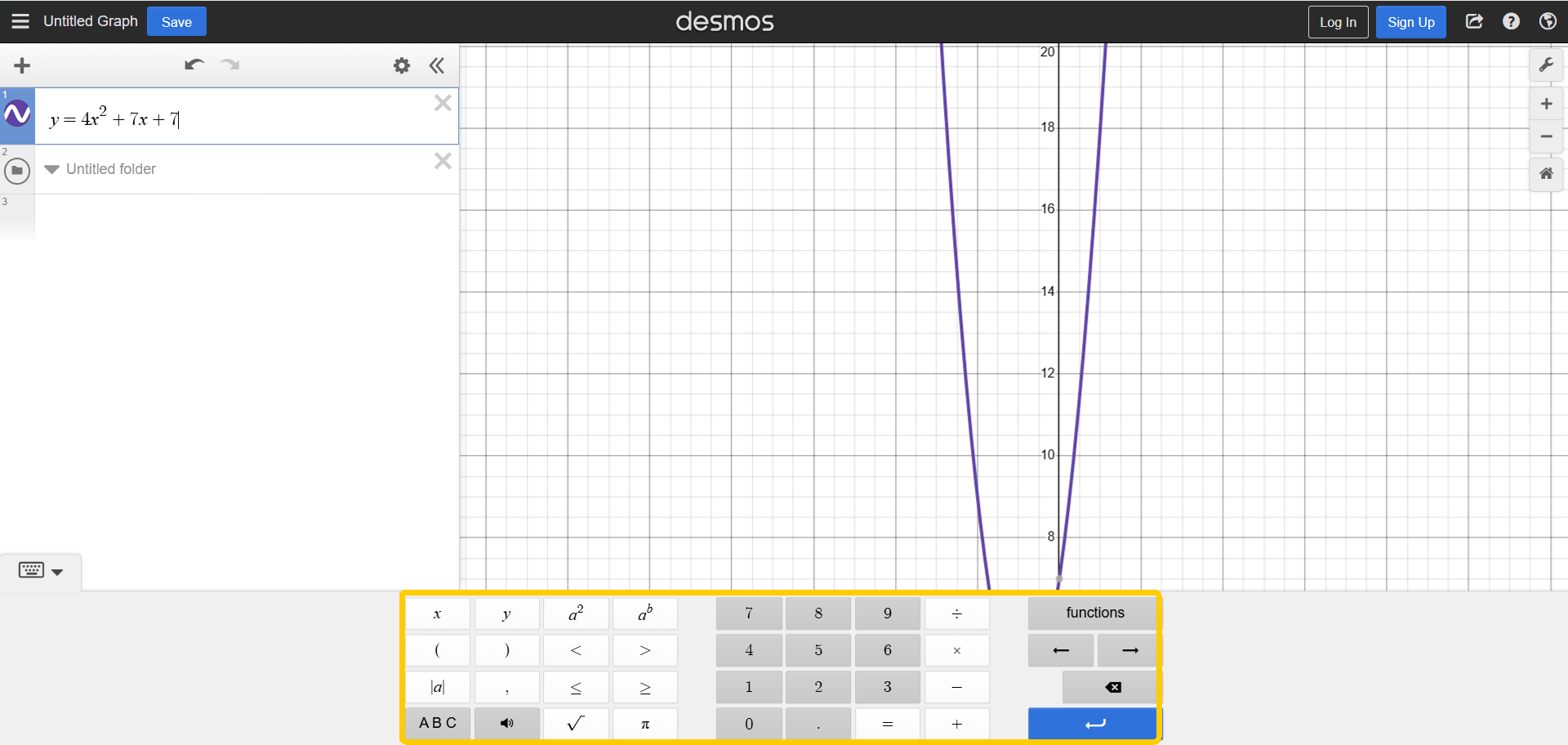The width and height of the screenshot is (1568, 745).
Task: Select the square root key
Action: 576,724
